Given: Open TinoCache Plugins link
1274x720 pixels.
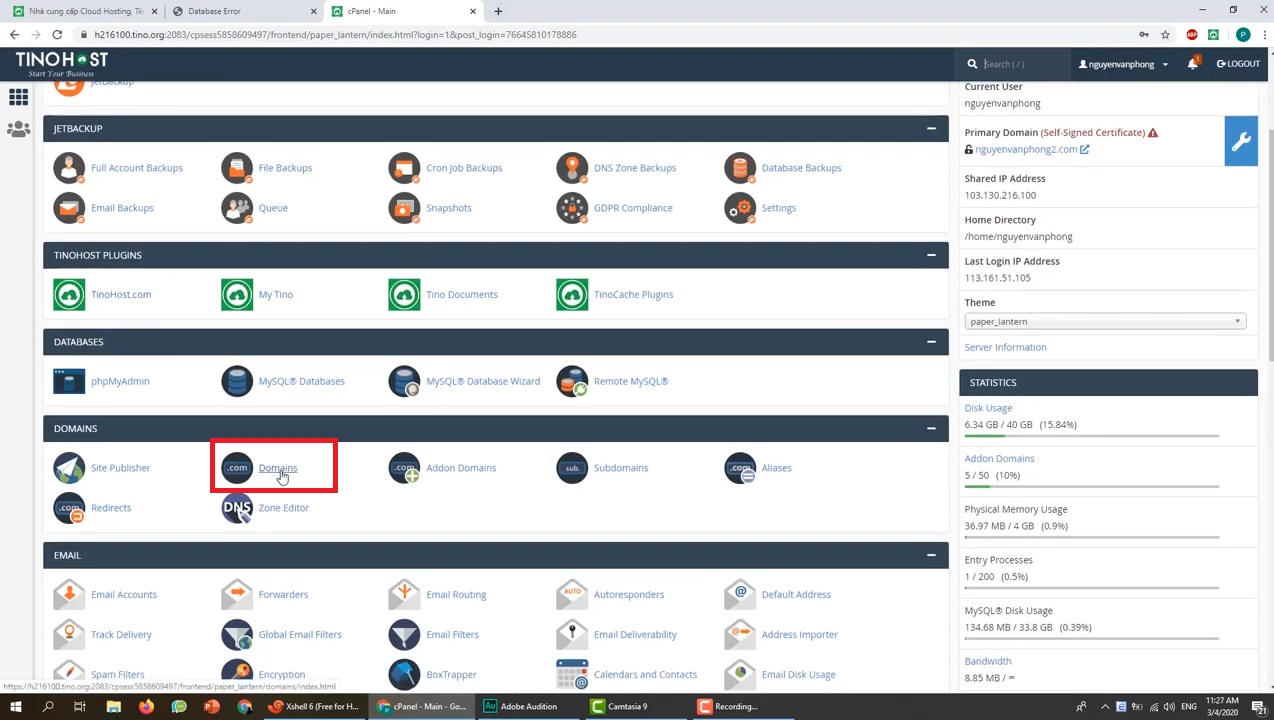Looking at the screenshot, I should [x=633, y=294].
